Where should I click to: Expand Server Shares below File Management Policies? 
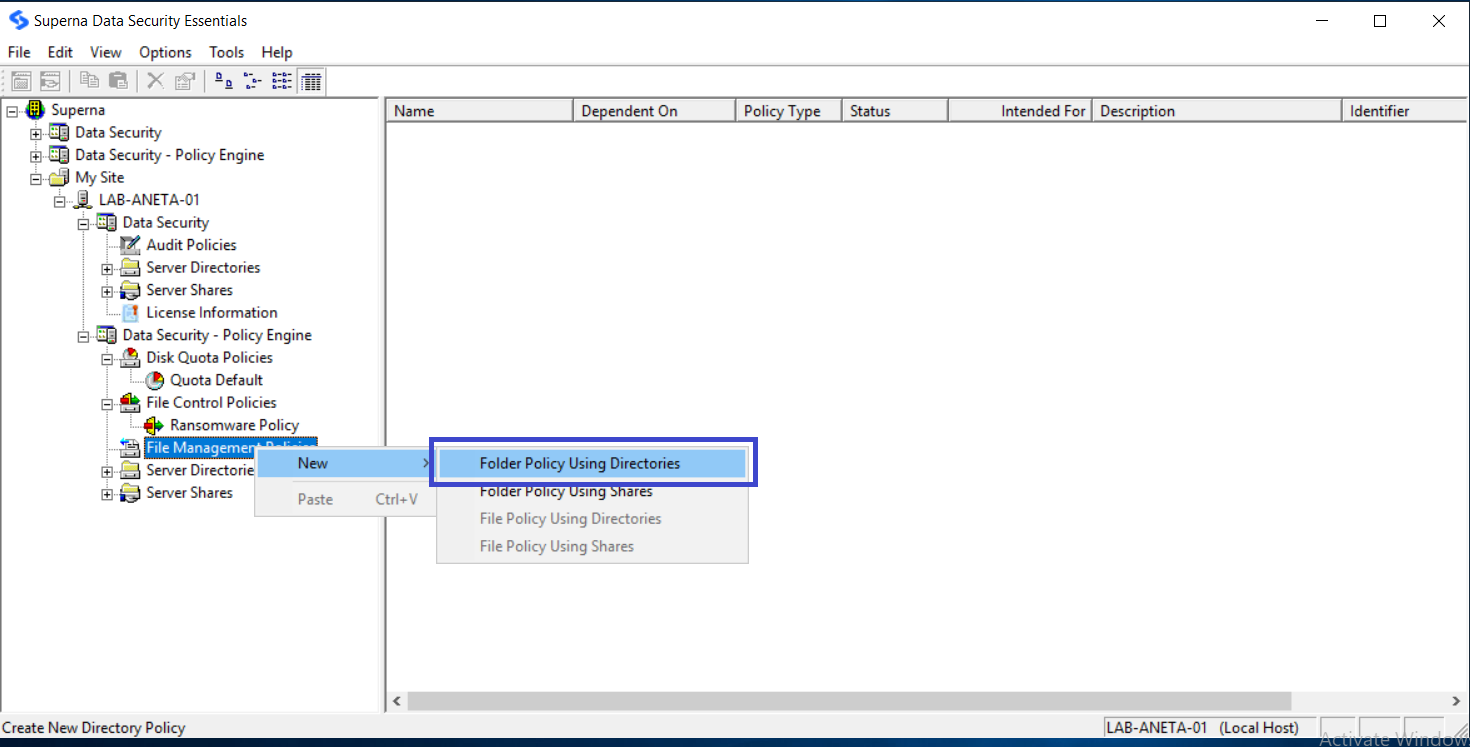click(x=107, y=493)
